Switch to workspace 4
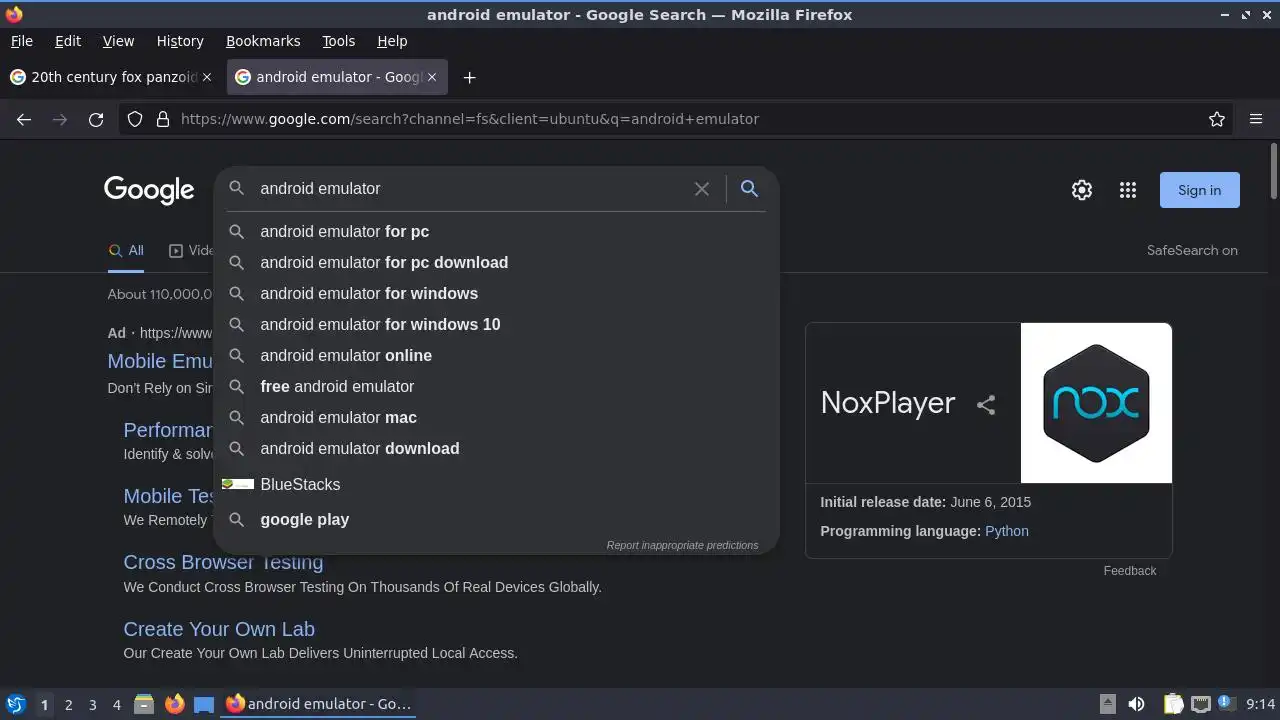The height and width of the screenshot is (720, 1280). click(116, 704)
